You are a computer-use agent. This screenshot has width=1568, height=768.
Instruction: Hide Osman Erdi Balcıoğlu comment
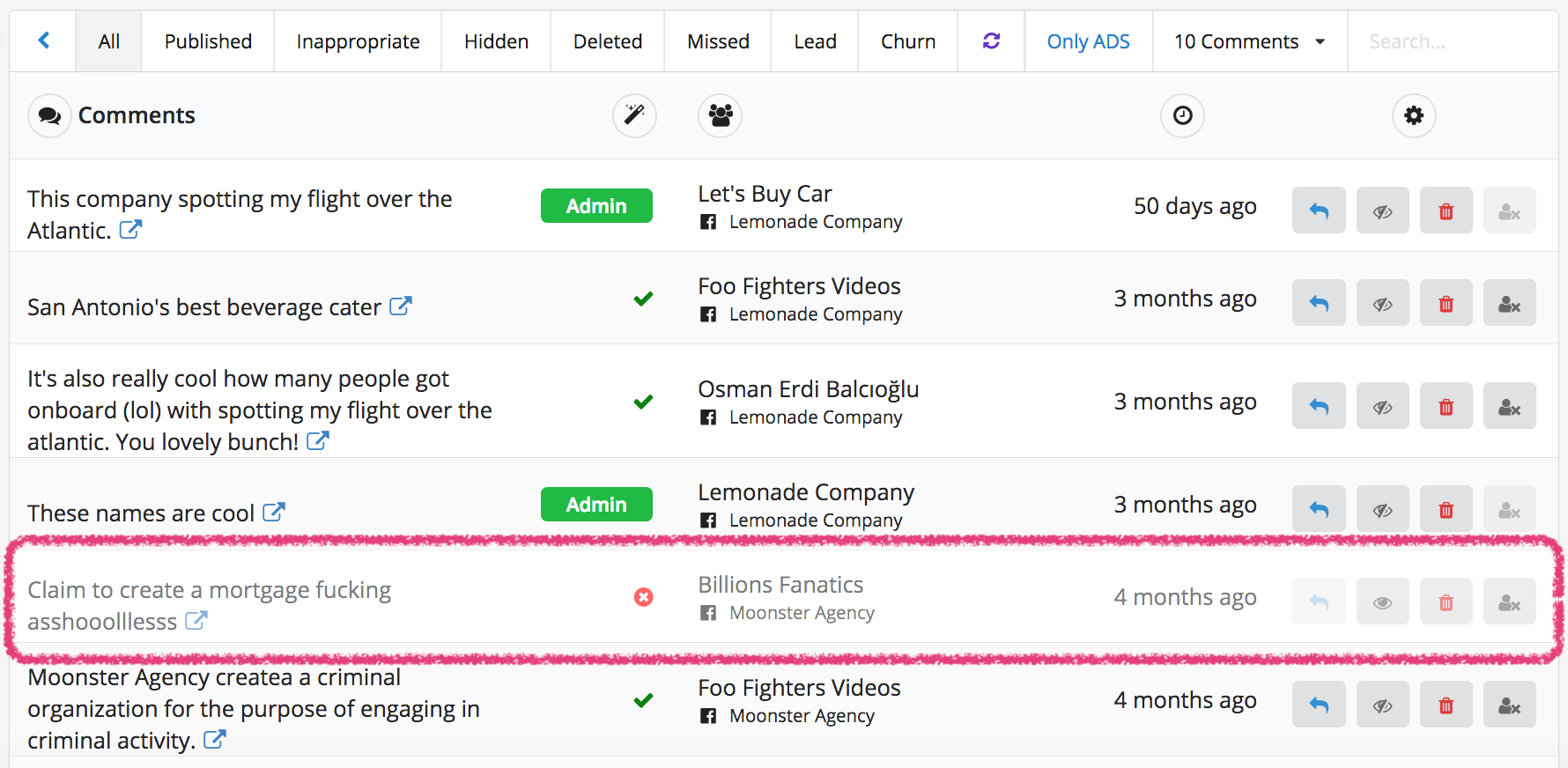tap(1383, 406)
